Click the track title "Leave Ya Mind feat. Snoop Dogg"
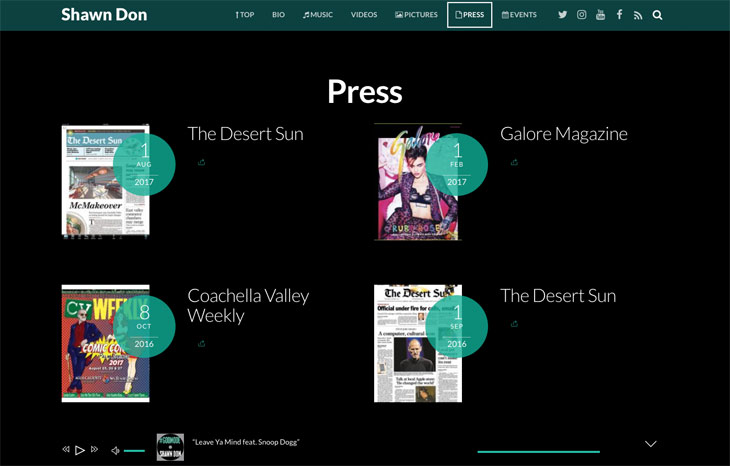This screenshot has height=466, width=730. point(246,442)
